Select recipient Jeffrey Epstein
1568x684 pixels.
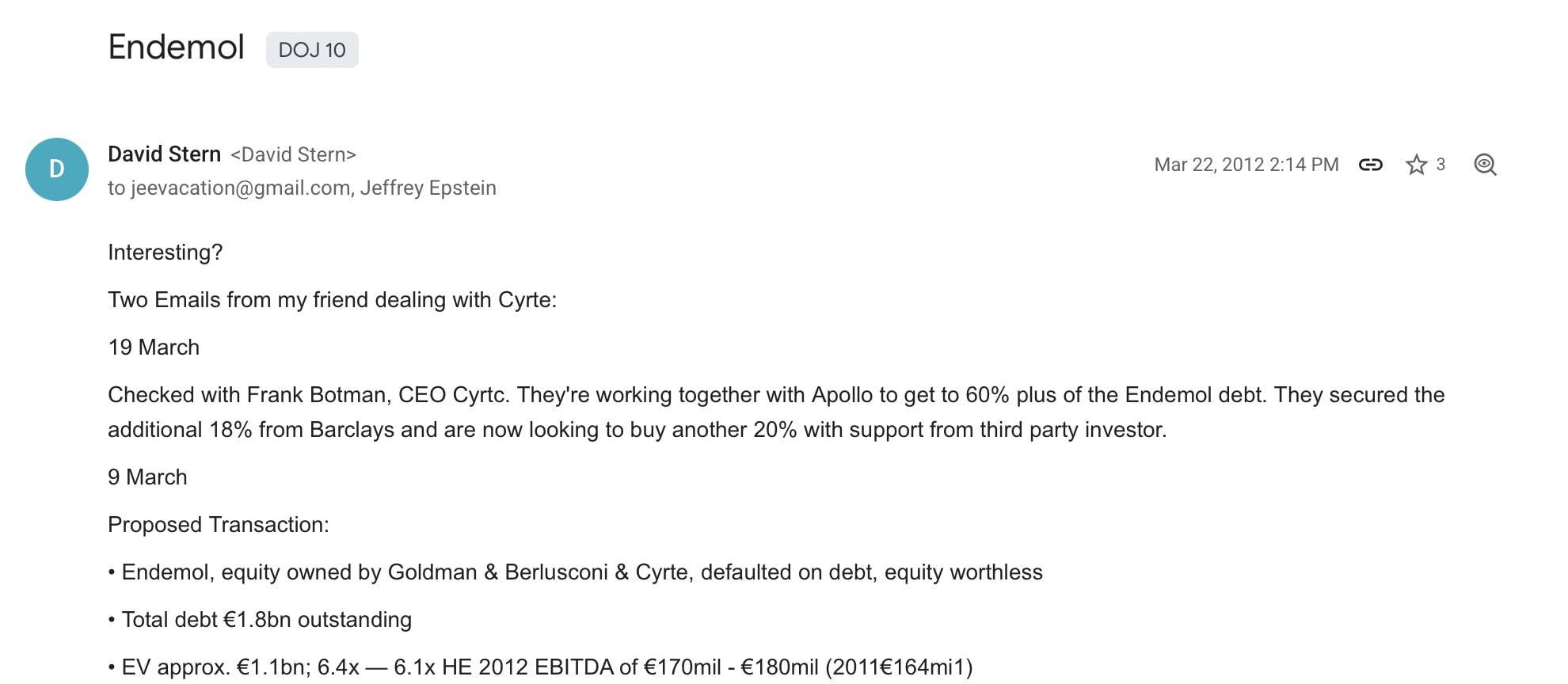428,188
